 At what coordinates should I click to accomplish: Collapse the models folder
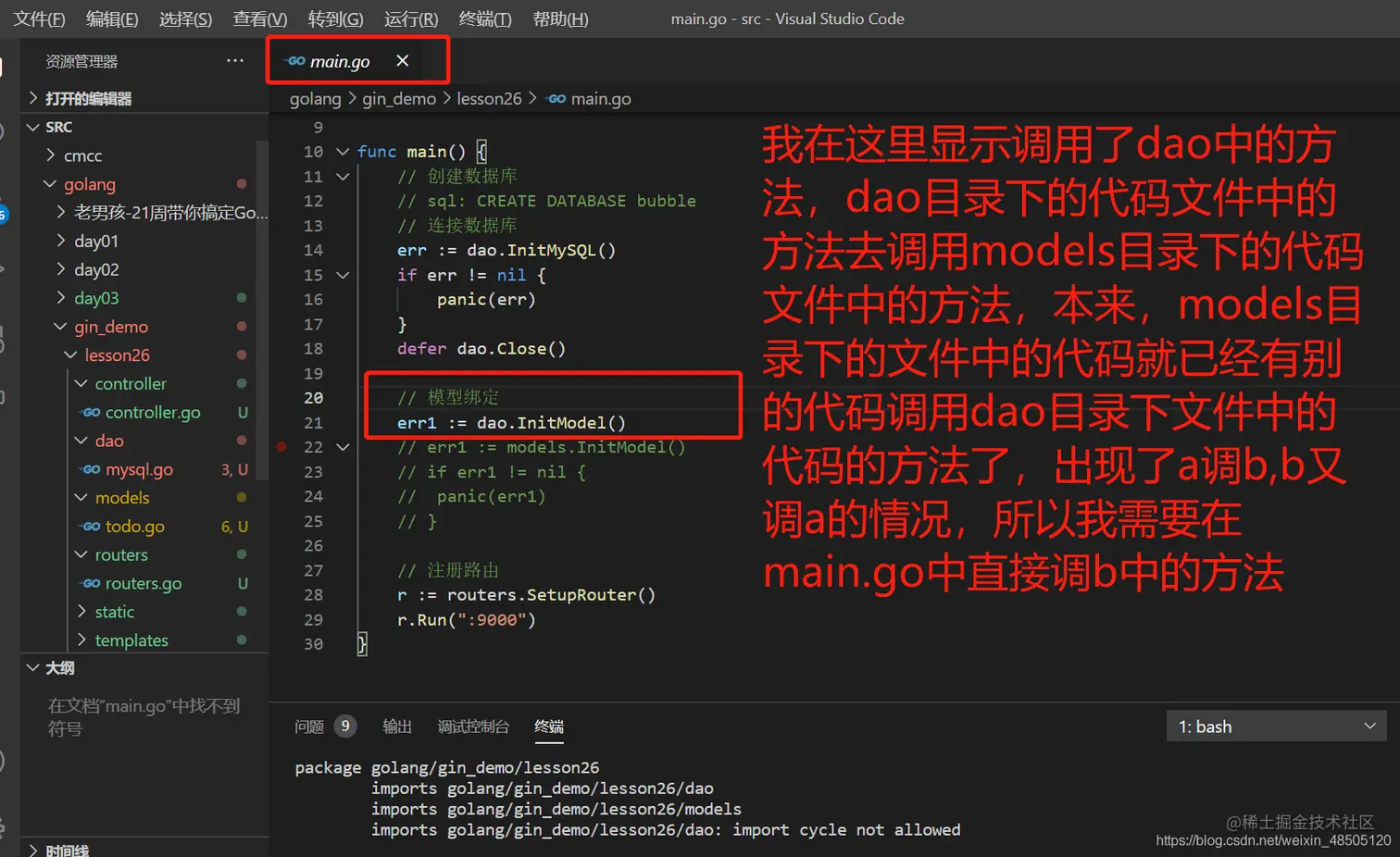pyautogui.click(x=121, y=498)
